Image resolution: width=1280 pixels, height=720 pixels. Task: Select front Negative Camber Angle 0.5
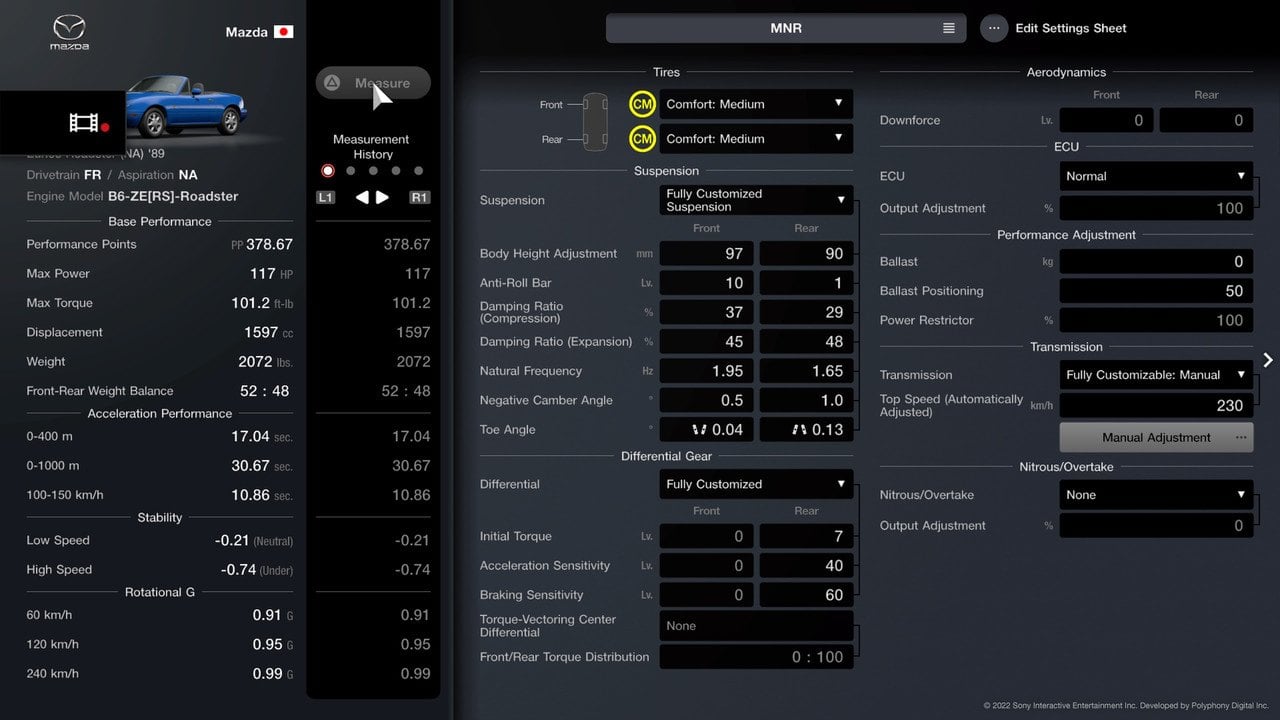coord(707,400)
